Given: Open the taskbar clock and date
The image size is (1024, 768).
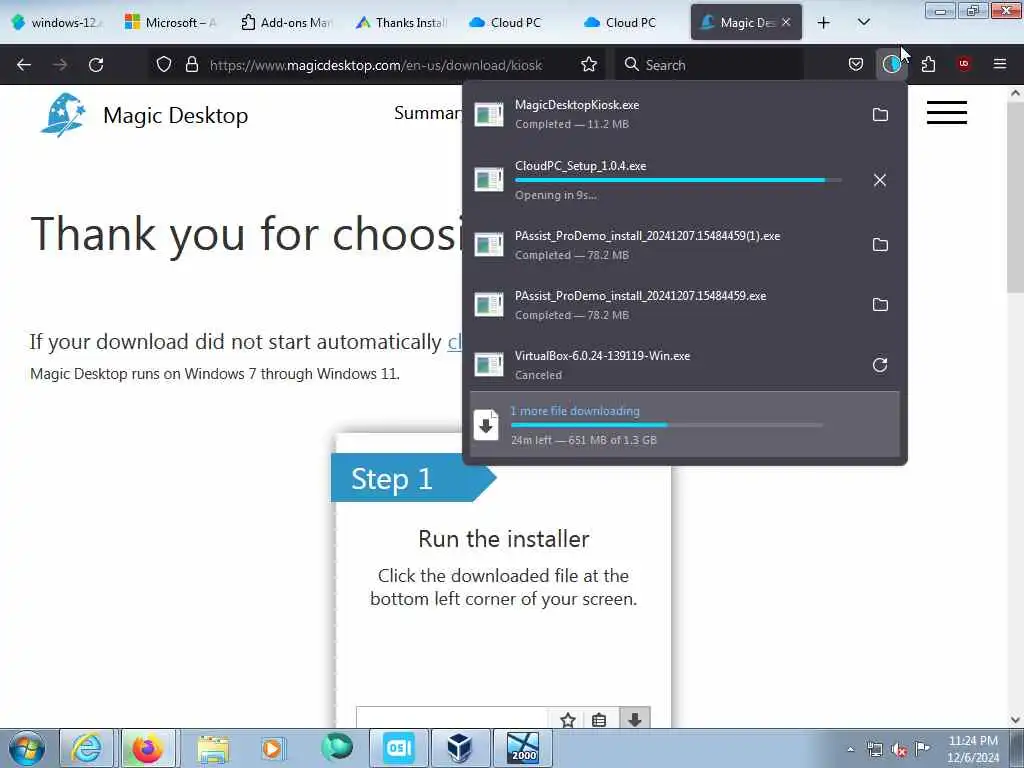Looking at the screenshot, I should pos(973,748).
